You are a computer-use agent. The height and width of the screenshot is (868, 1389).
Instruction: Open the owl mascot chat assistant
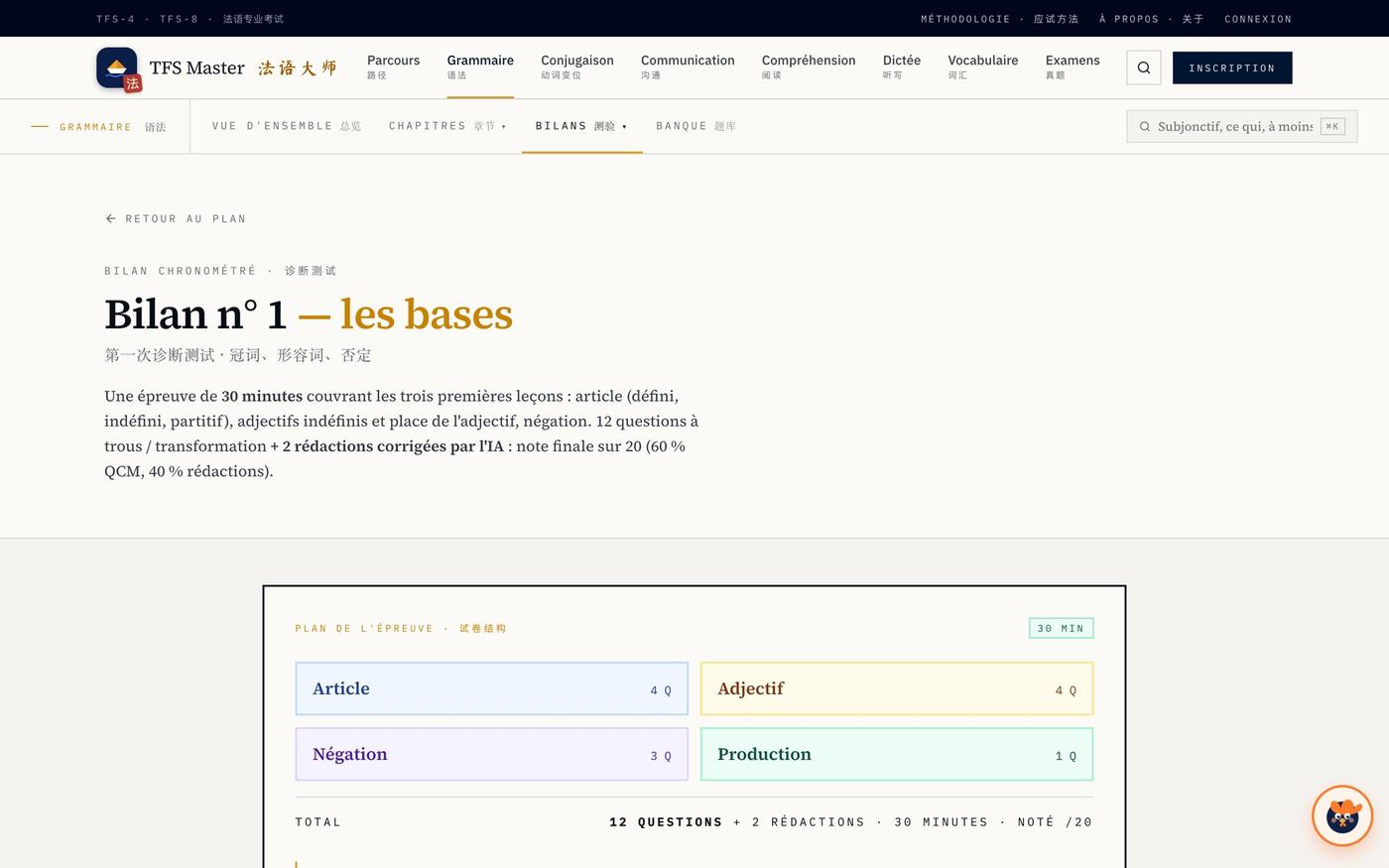point(1341,815)
